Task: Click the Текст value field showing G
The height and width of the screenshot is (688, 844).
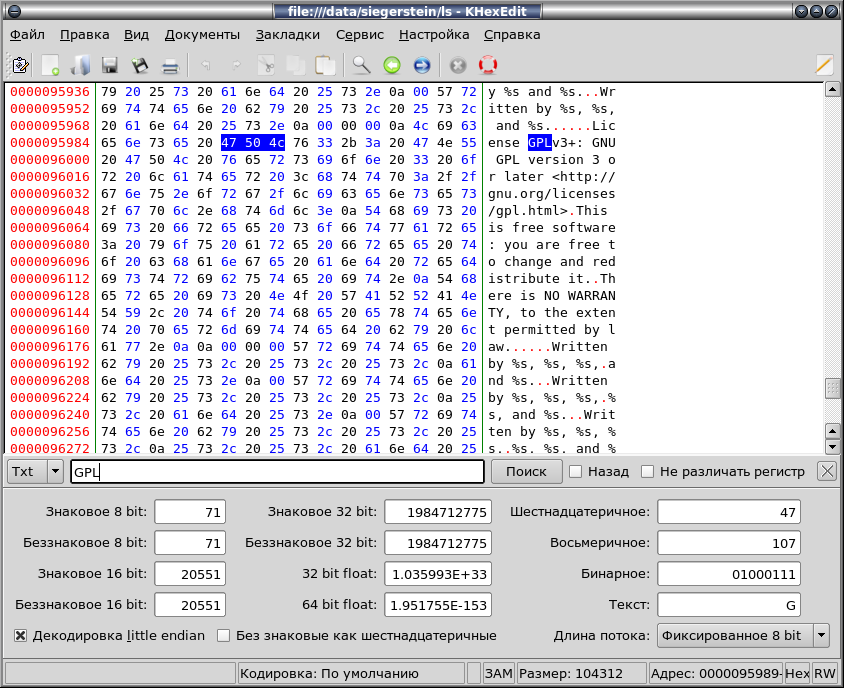Action: tap(729, 605)
